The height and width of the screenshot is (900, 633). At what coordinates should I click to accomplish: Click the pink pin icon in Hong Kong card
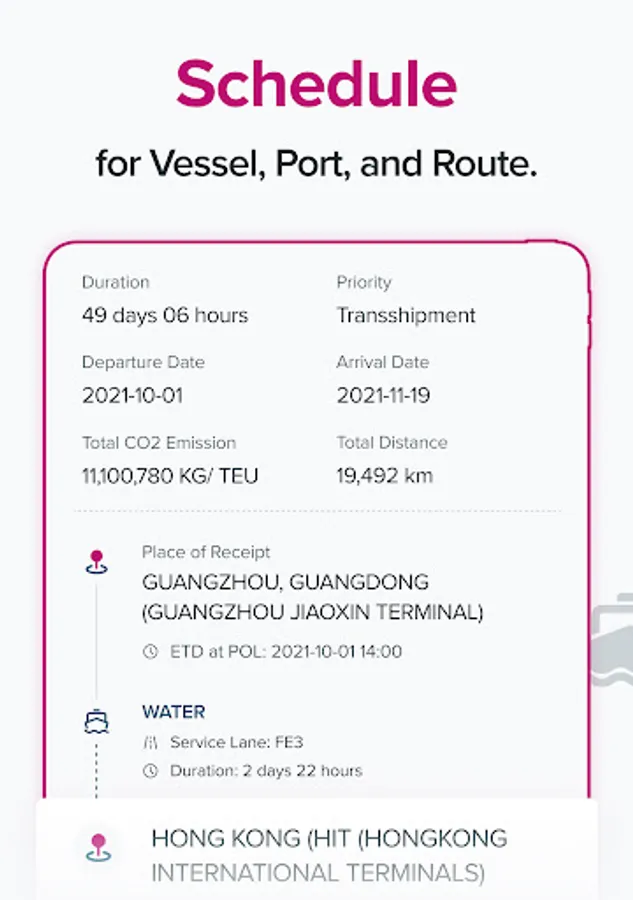click(x=98, y=846)
